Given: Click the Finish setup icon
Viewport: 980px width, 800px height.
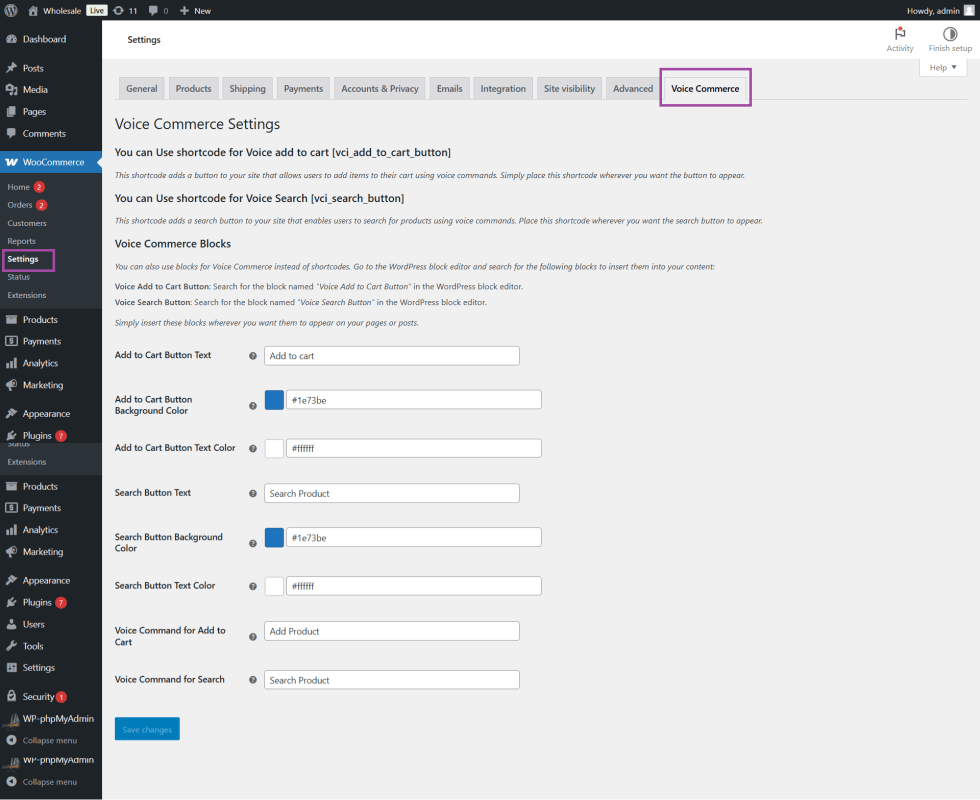Looking at the screenshot, I should (x=949, y=39).
